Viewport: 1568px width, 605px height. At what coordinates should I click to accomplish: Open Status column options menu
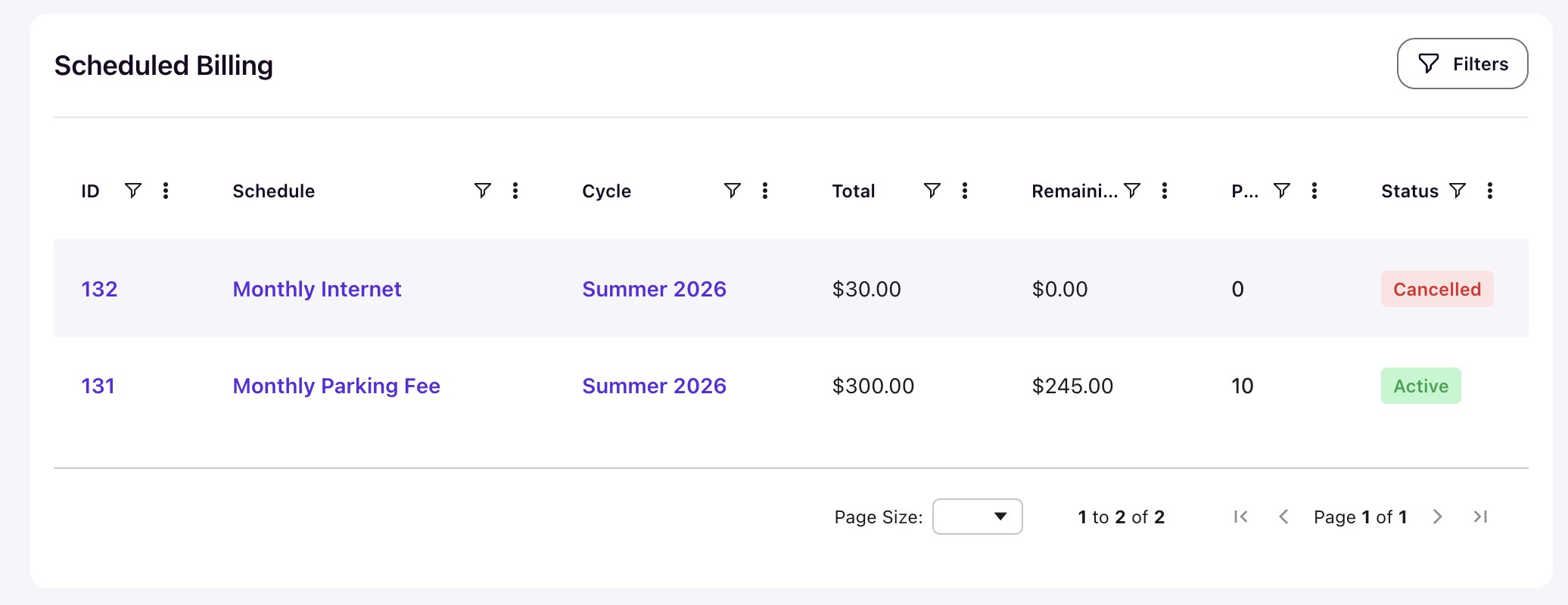click(1490, 191)
